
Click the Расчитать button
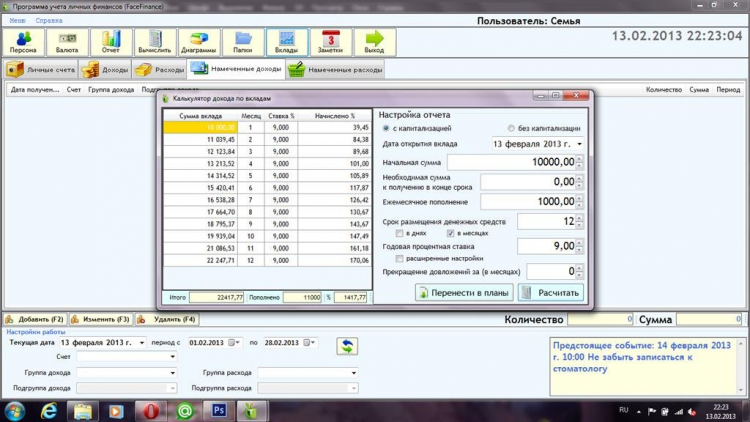click(x=551, y=293)
